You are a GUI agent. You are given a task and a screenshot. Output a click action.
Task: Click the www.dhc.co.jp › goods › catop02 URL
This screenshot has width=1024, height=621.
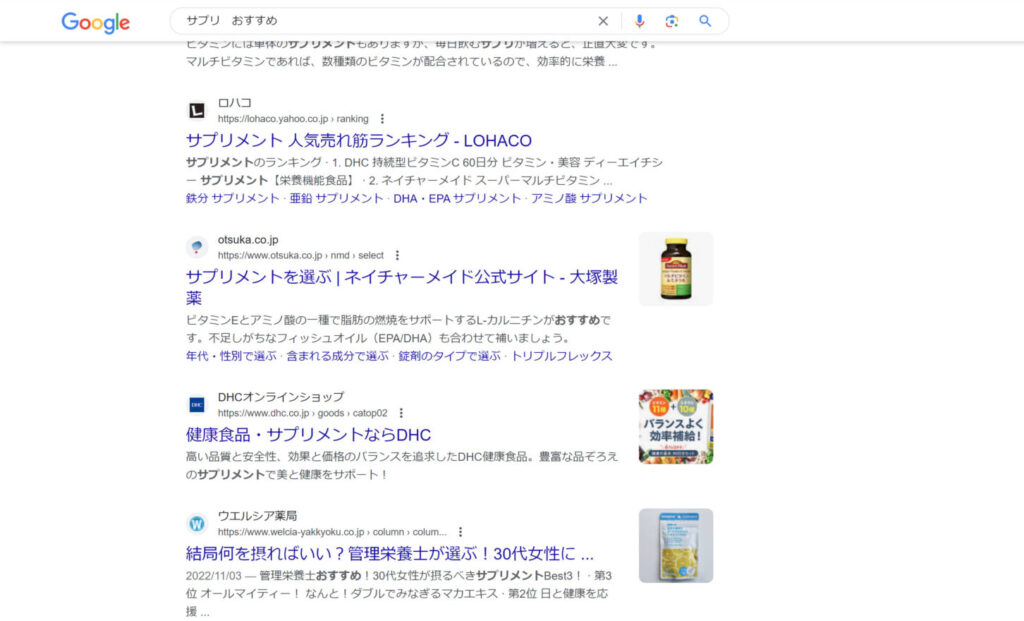[302, 413]
